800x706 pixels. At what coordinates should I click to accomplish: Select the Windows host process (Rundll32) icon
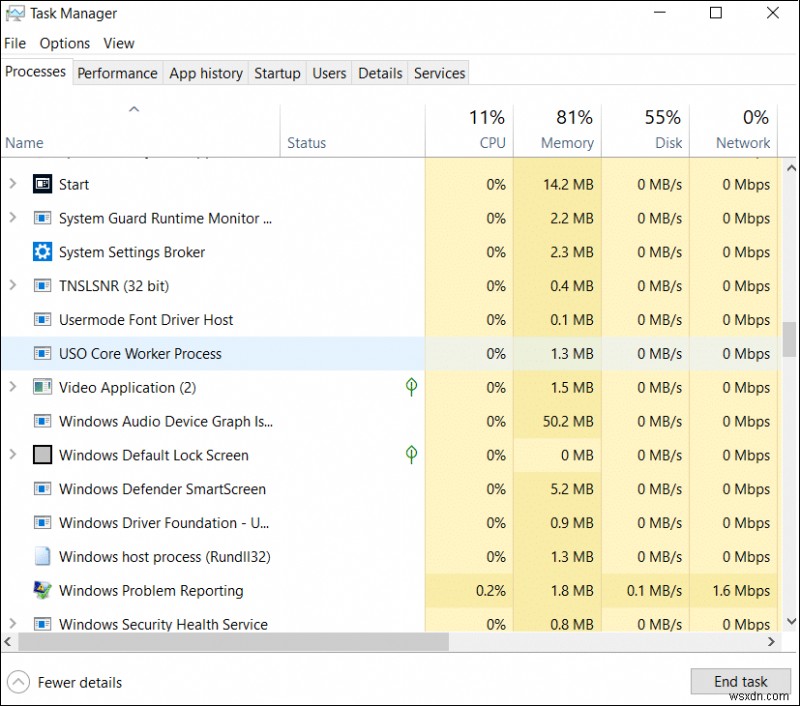[x=42, y=557]
